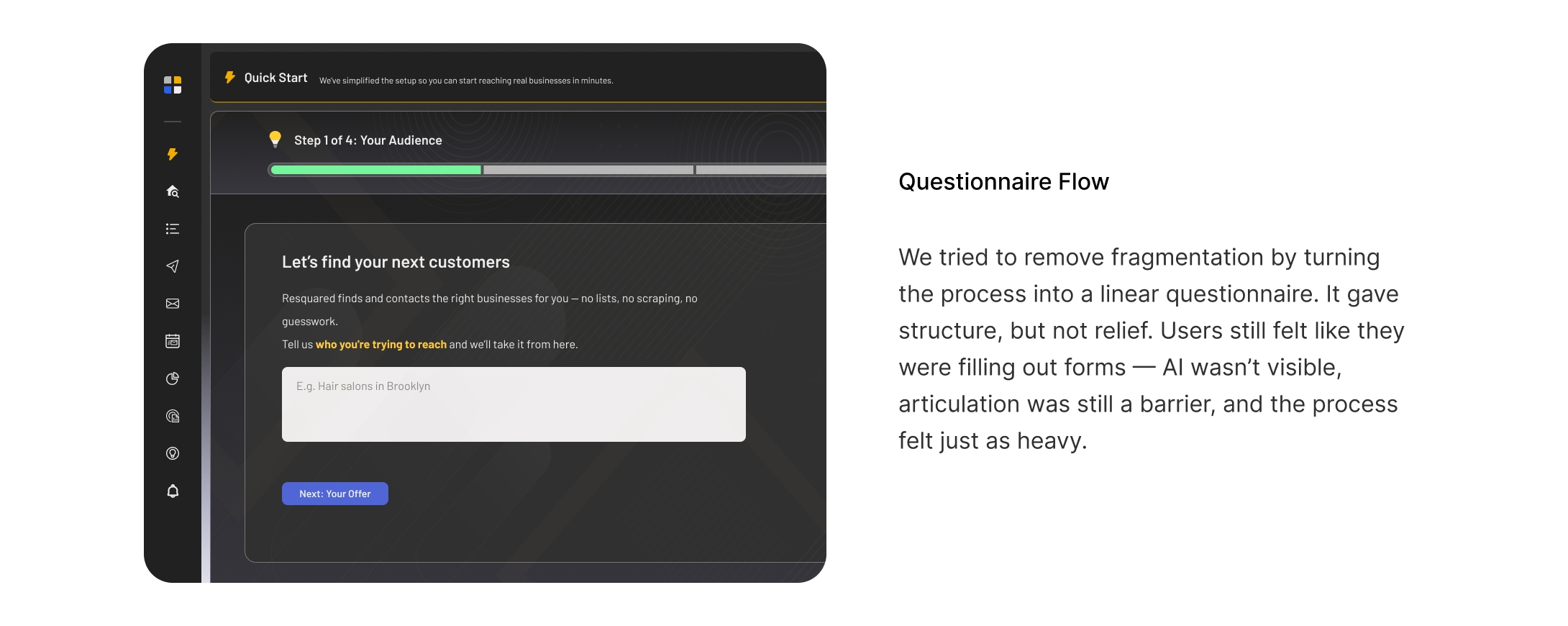Select the paper plane campaigns icon
This screenshot has height=626, width=1568.
(173, 266)
